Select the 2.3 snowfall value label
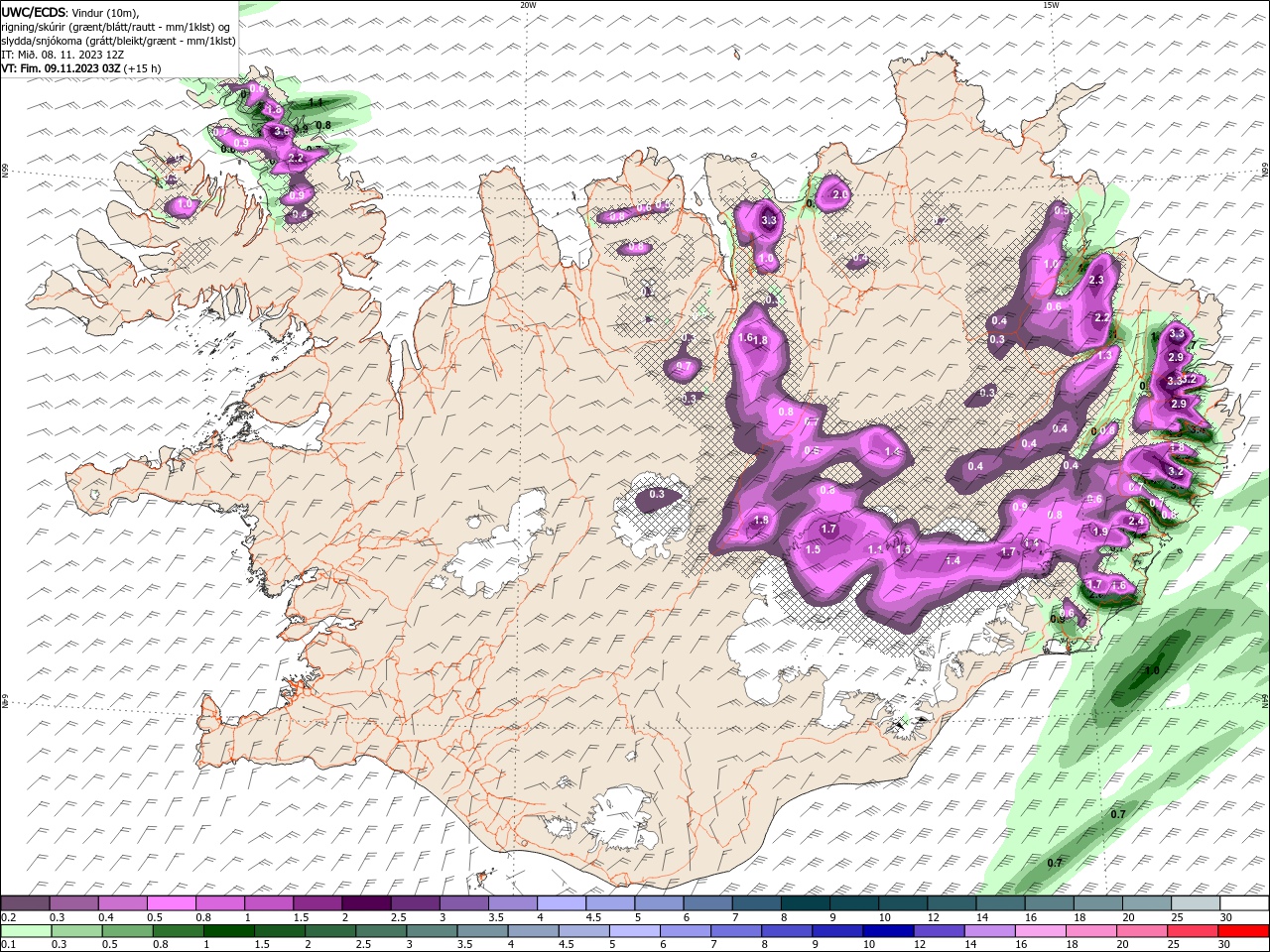Screen dimensions: 1270x952 [1096, 281]
